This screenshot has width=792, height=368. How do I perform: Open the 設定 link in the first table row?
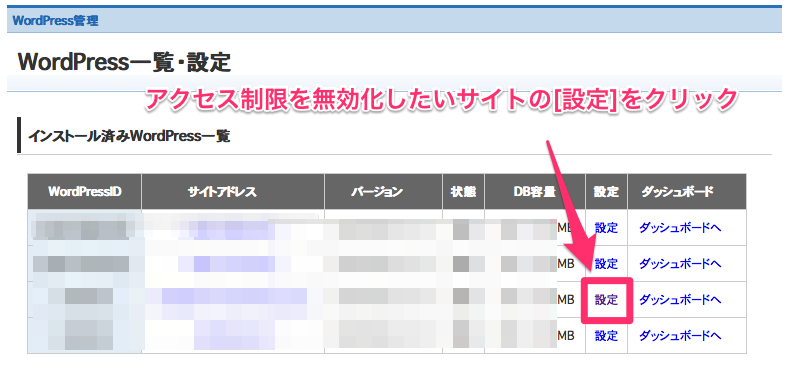click(x=606, y=228)
